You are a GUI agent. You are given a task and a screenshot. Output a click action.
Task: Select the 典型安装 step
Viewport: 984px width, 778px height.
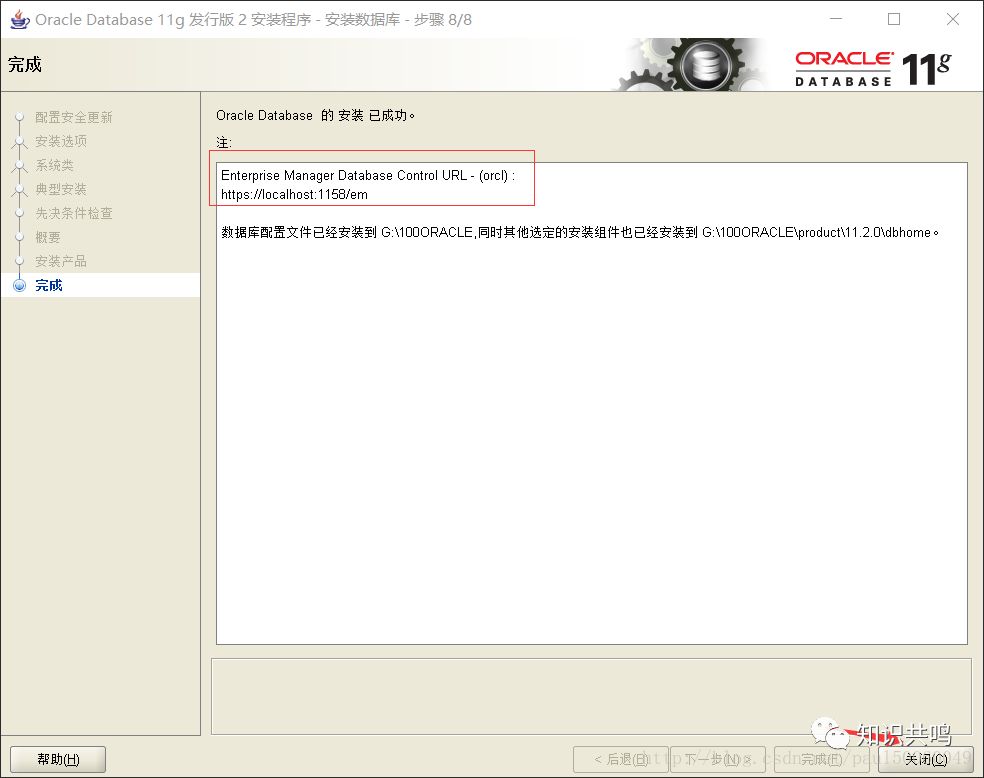click(x=61, y=189)
